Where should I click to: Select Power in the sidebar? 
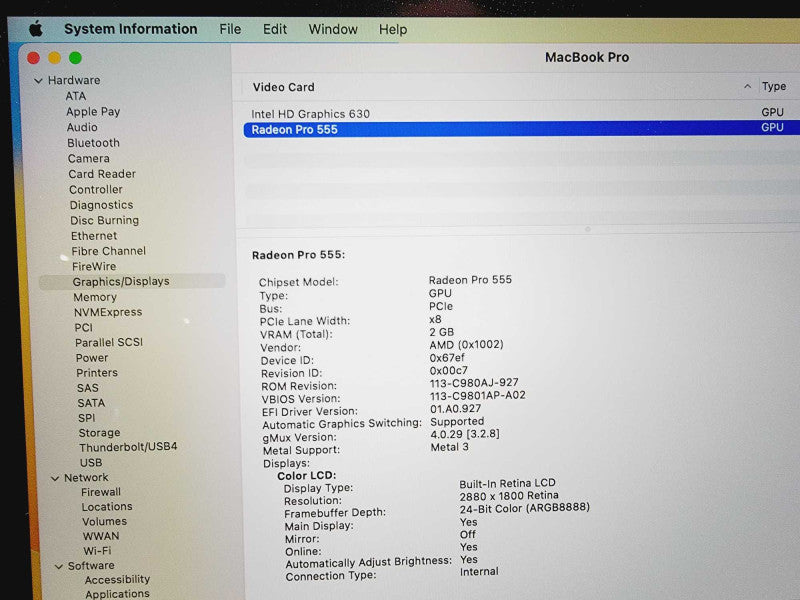(x=92, y=358)
